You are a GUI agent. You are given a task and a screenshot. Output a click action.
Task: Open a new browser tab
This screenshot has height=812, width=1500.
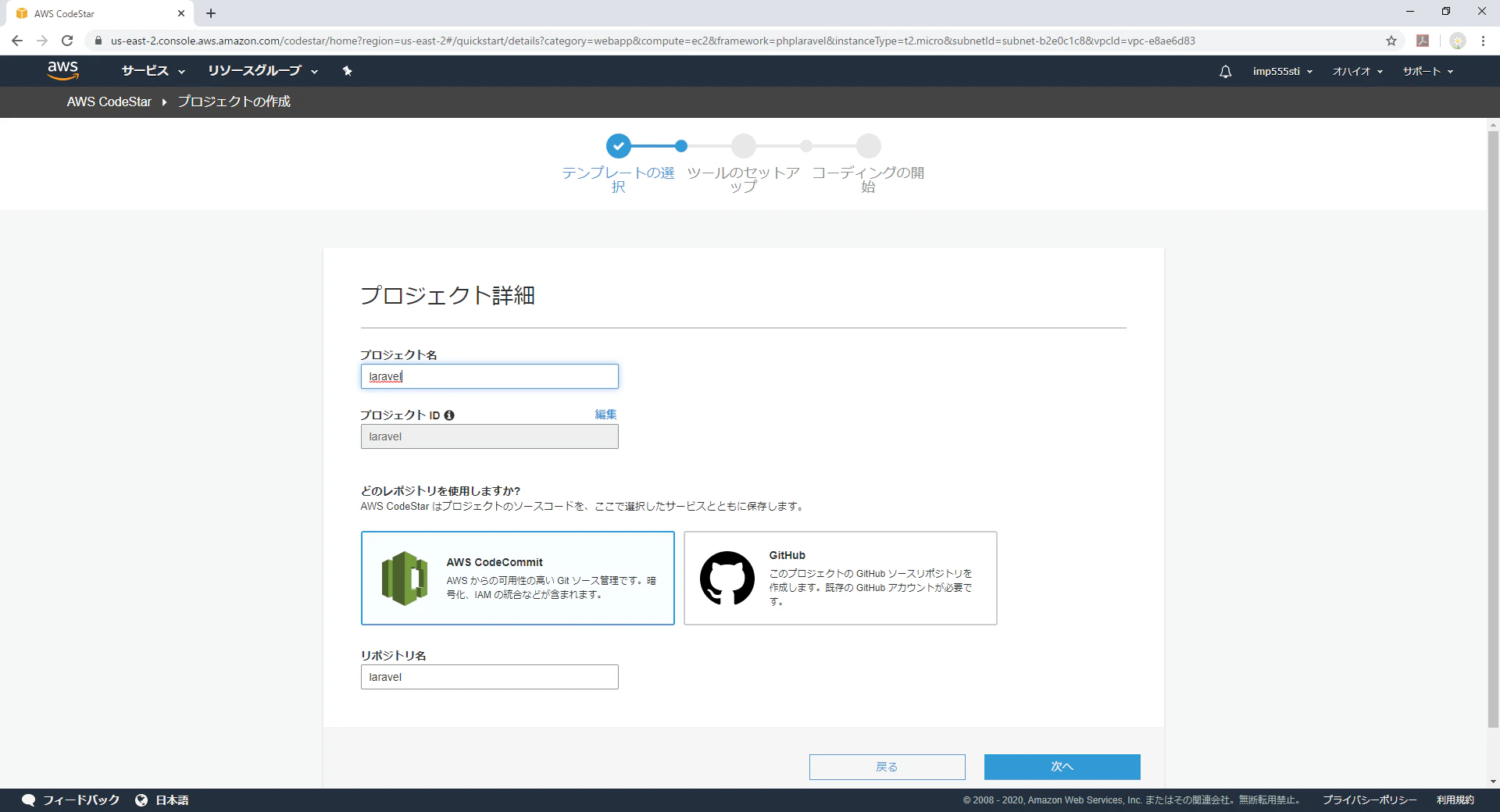pyautogui.click(x=211, y=13)
